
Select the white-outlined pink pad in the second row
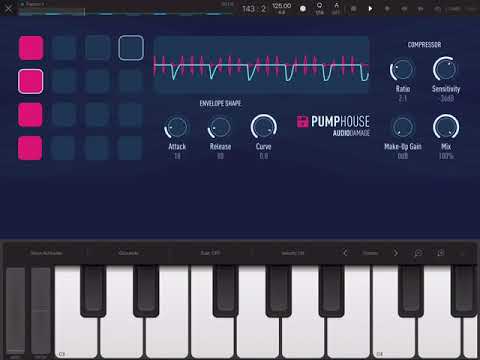31,81
